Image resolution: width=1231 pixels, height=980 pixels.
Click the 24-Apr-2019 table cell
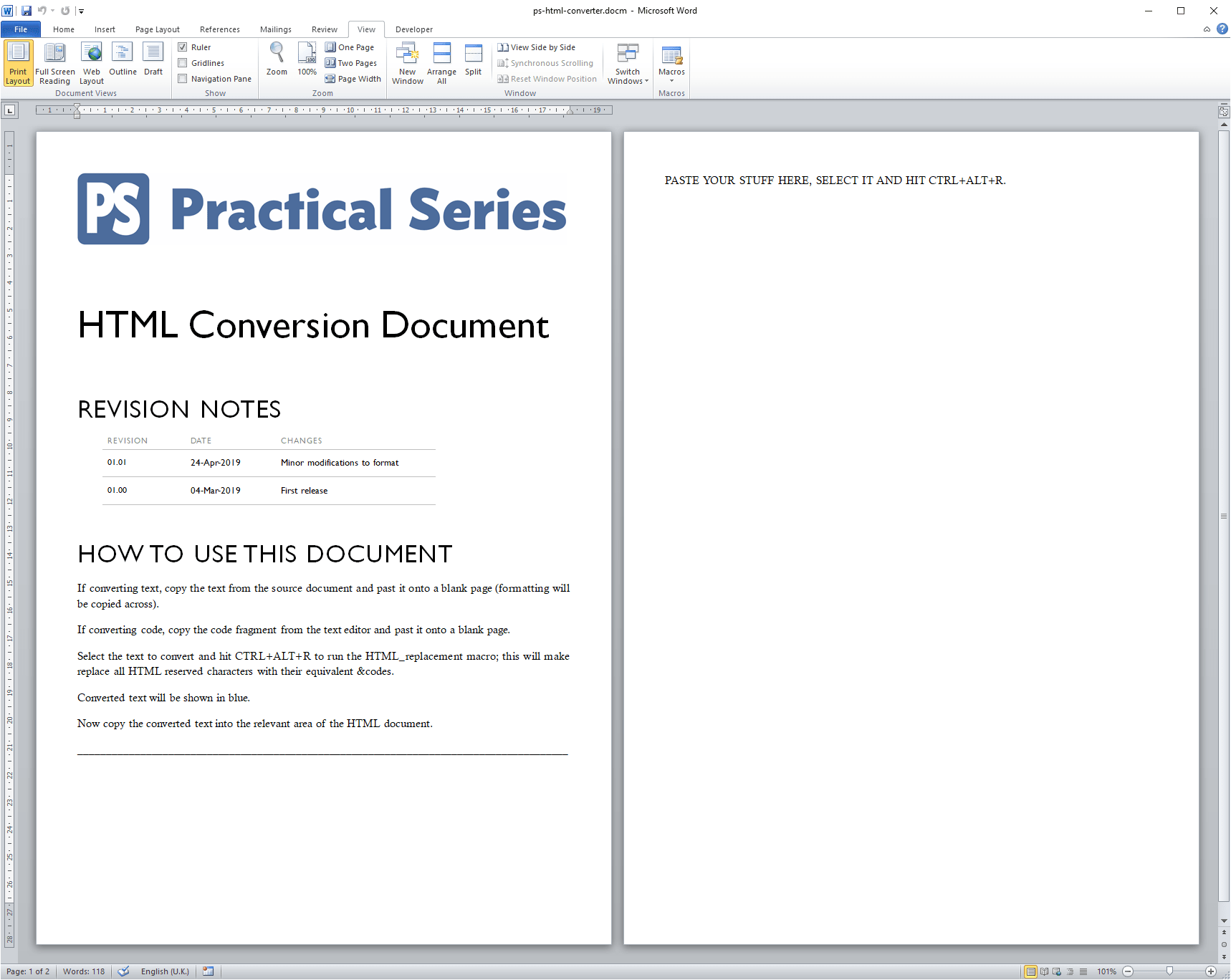215,463
